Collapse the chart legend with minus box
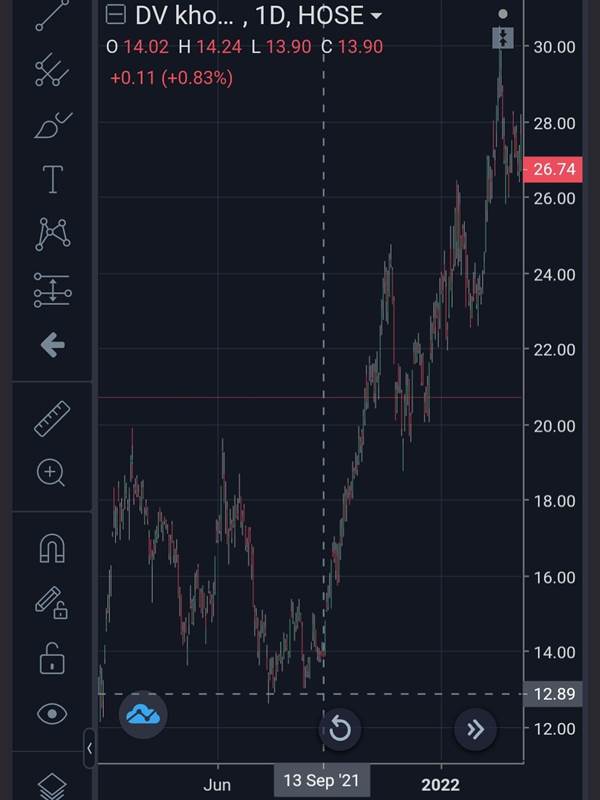Viewport: 600px width, 800px height. [115, 15]
